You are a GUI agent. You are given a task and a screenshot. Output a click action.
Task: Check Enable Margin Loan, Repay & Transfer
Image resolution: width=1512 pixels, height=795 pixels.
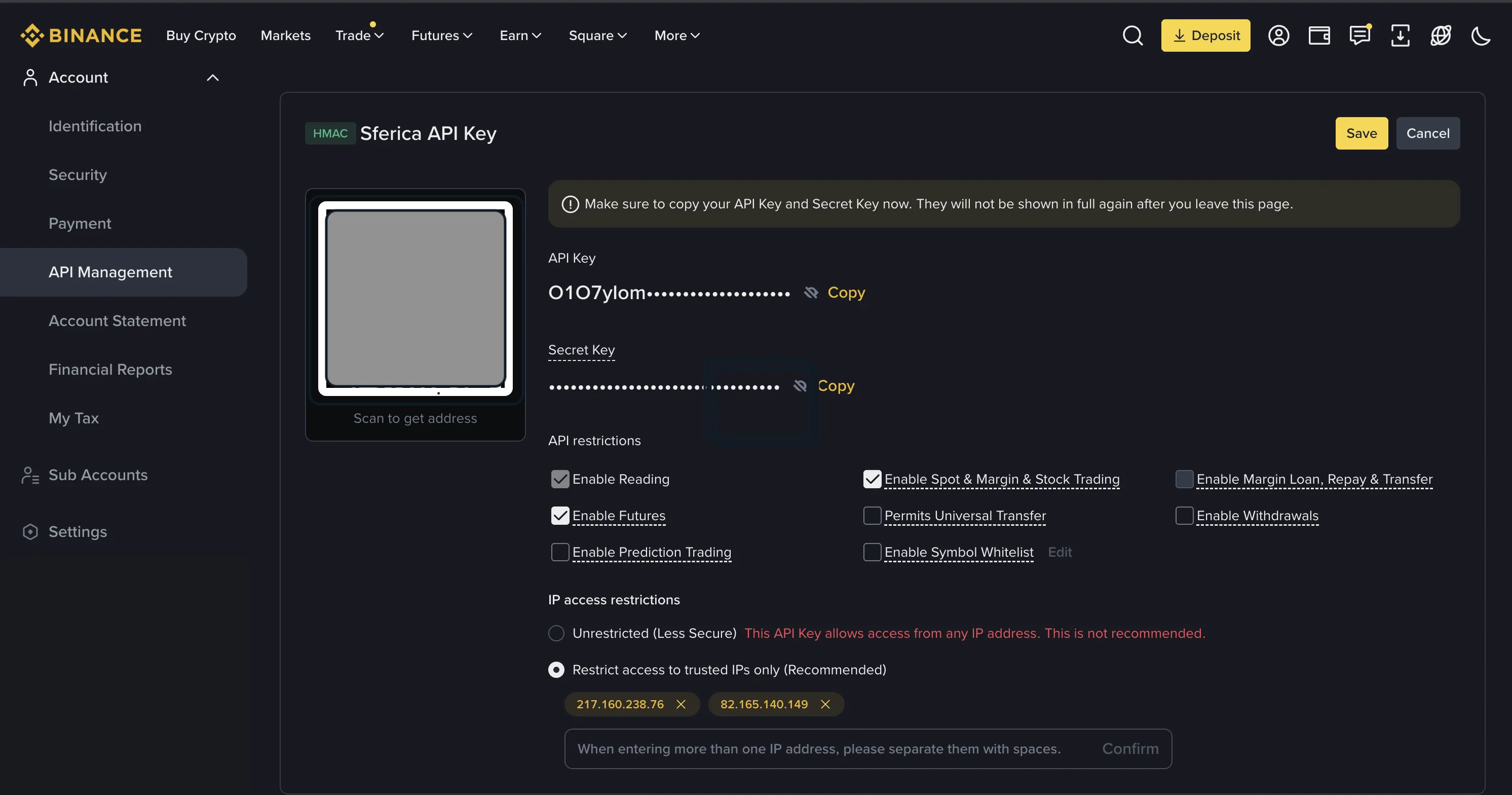click(1185, 479)
